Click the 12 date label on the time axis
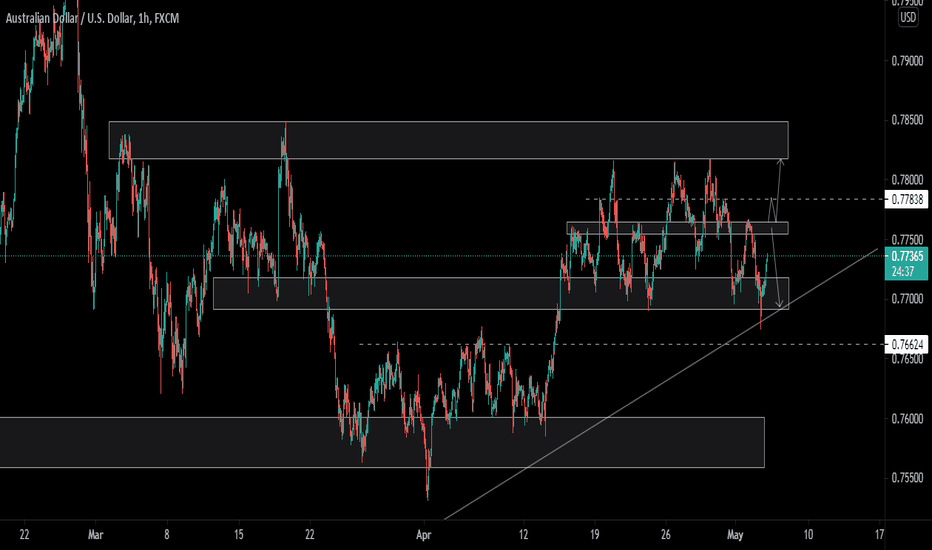 pos(523,535)
